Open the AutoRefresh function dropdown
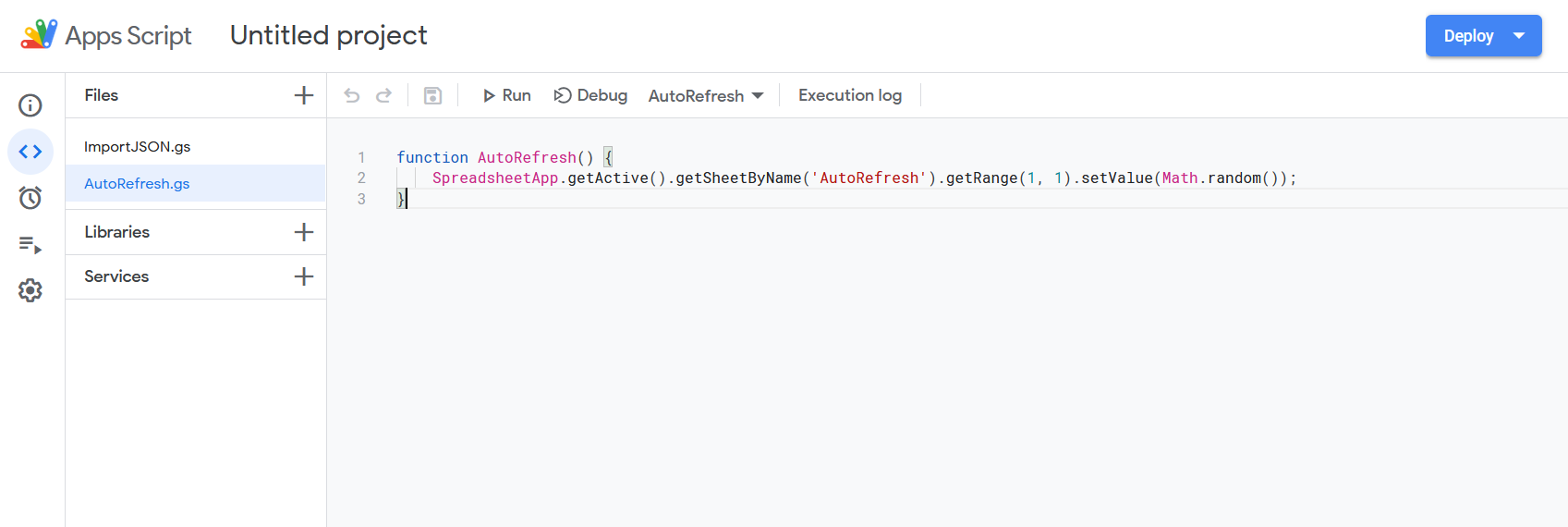Image resolution: width=1568 pixels, height=527 pixels. (706, 96)
